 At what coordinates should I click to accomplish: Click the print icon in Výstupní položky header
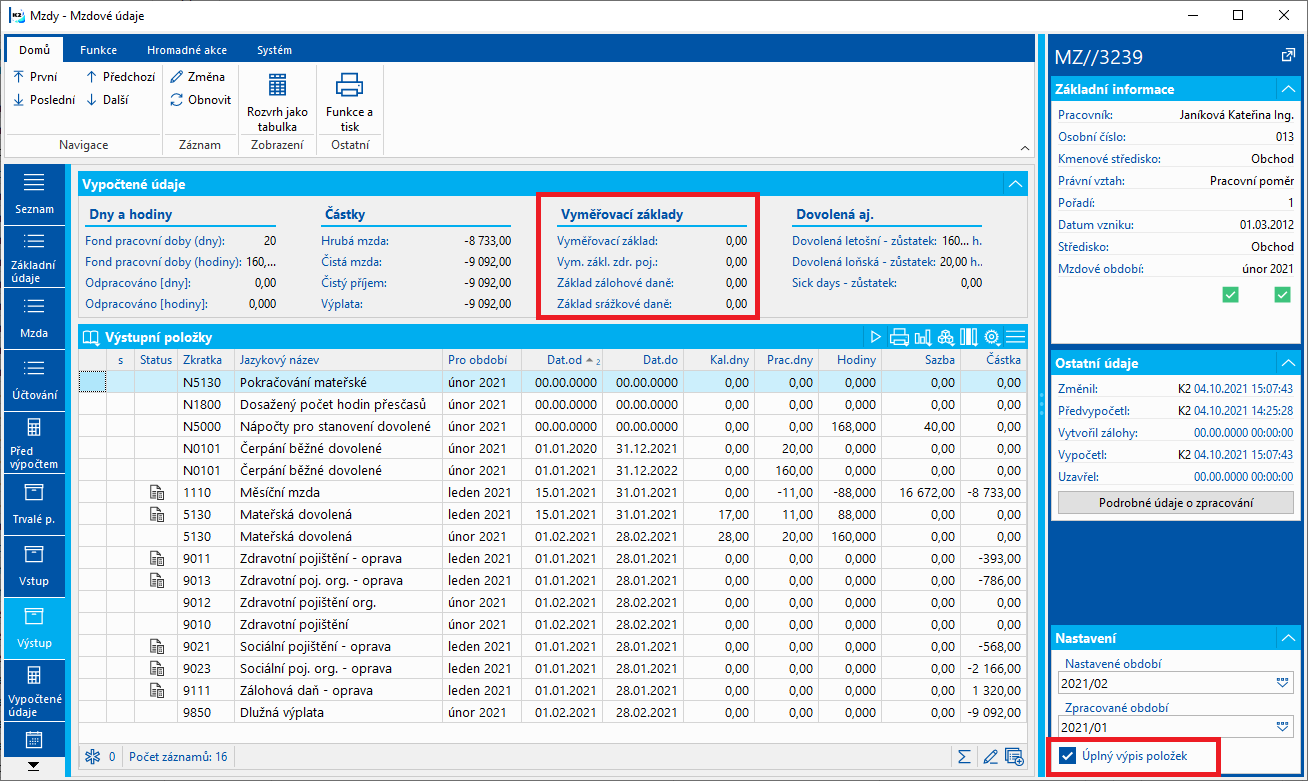coord(899,337)
